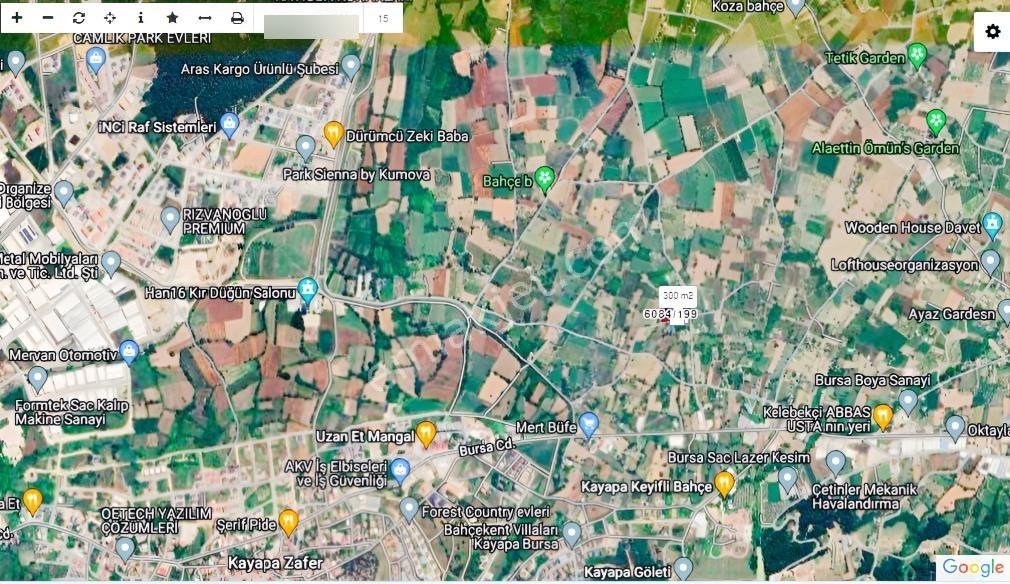Print the map with printer icon
The height and width of the screenshot is (584, 1010).
pyautogui.click(x=237, y=18)
